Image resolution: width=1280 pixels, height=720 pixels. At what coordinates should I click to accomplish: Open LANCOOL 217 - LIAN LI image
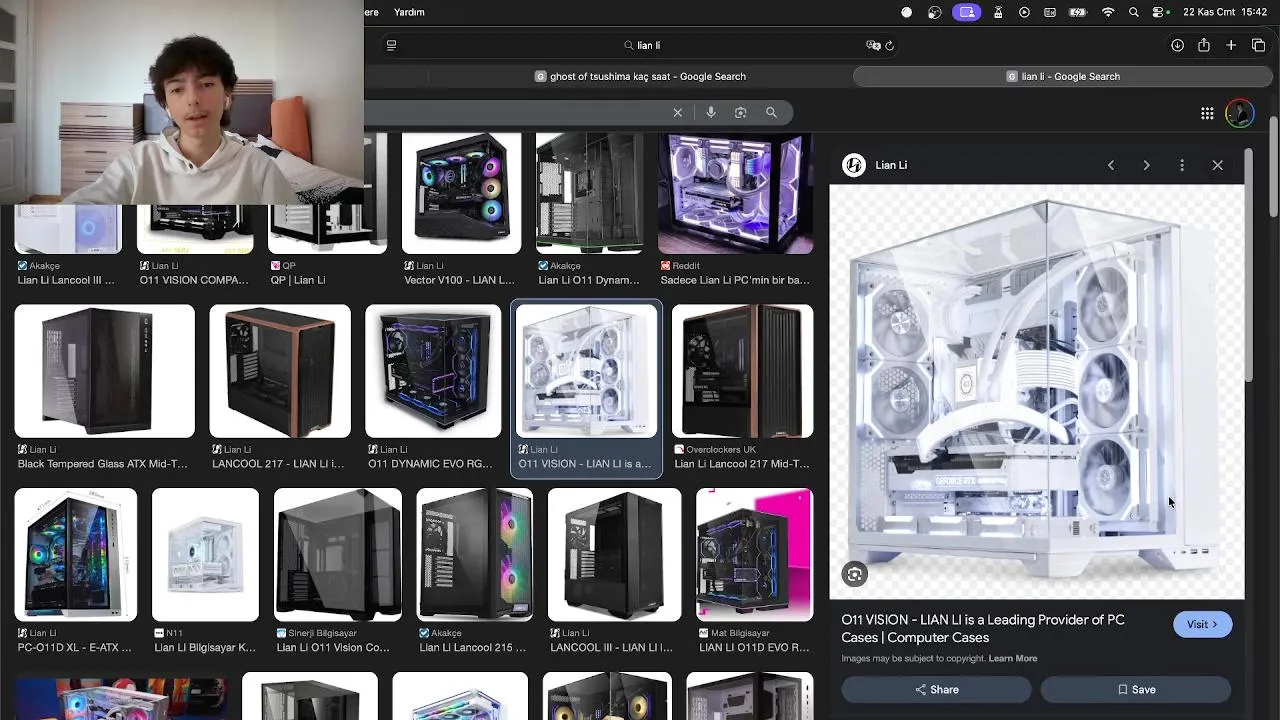[280, 372]
